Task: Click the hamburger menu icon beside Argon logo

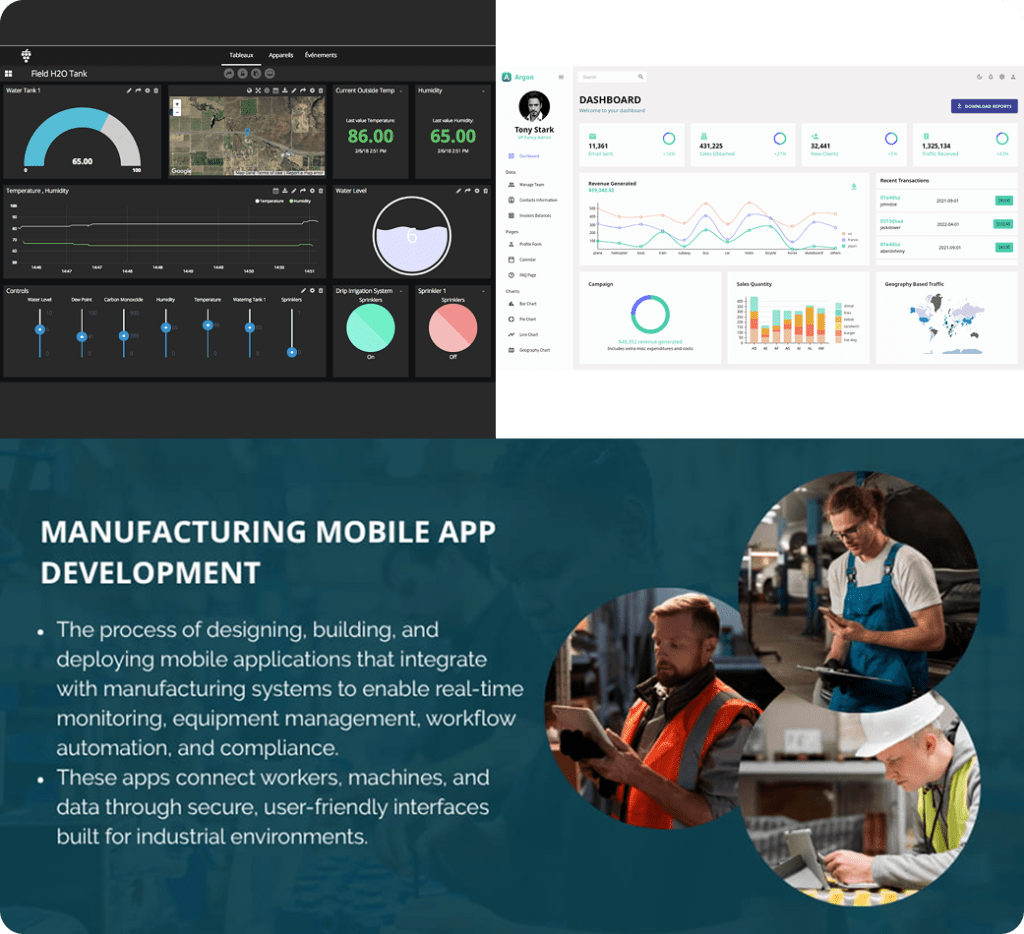Action: (x=561, y=77)
